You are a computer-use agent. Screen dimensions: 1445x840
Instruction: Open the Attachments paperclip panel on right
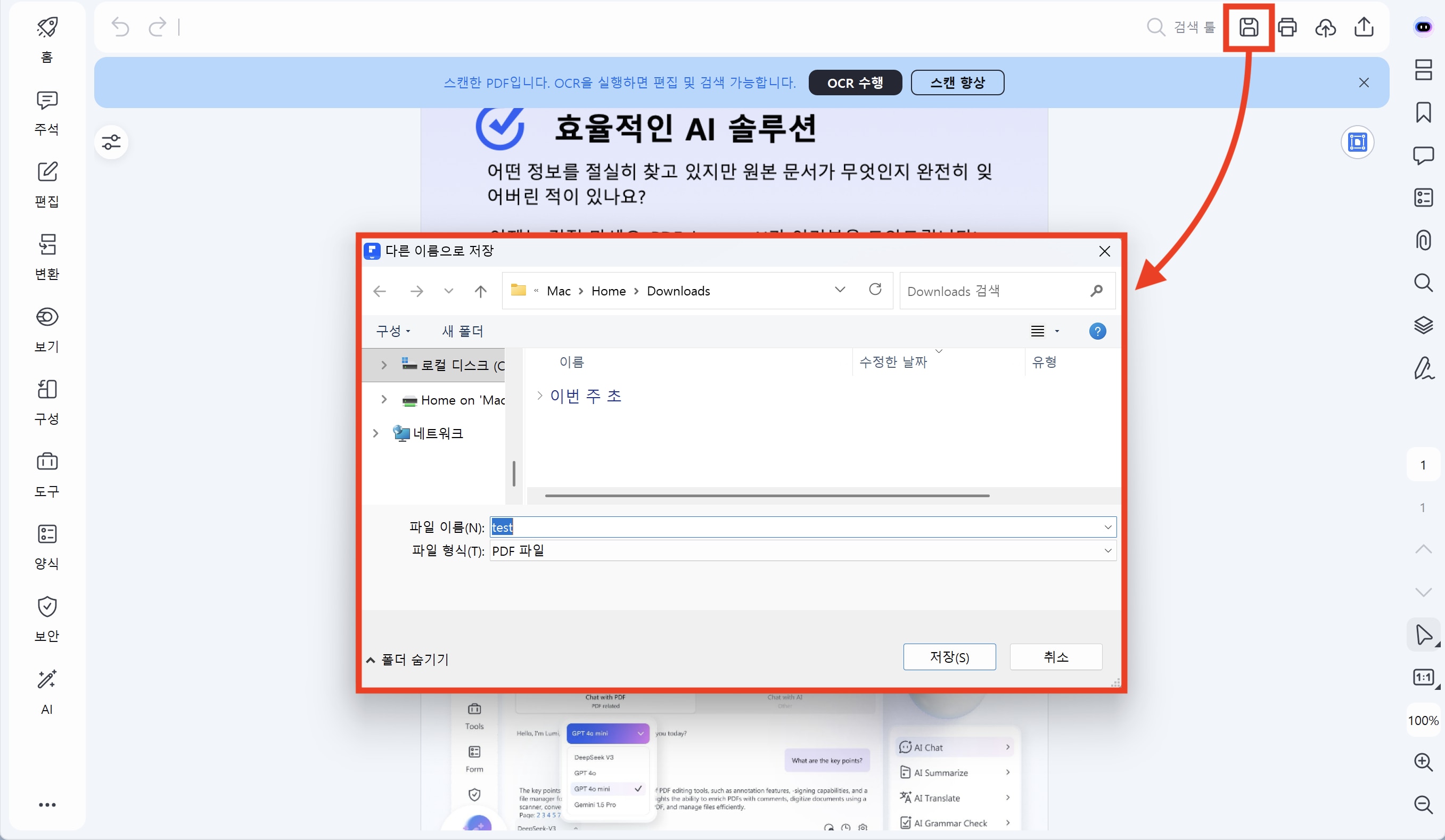point(1424,240)
